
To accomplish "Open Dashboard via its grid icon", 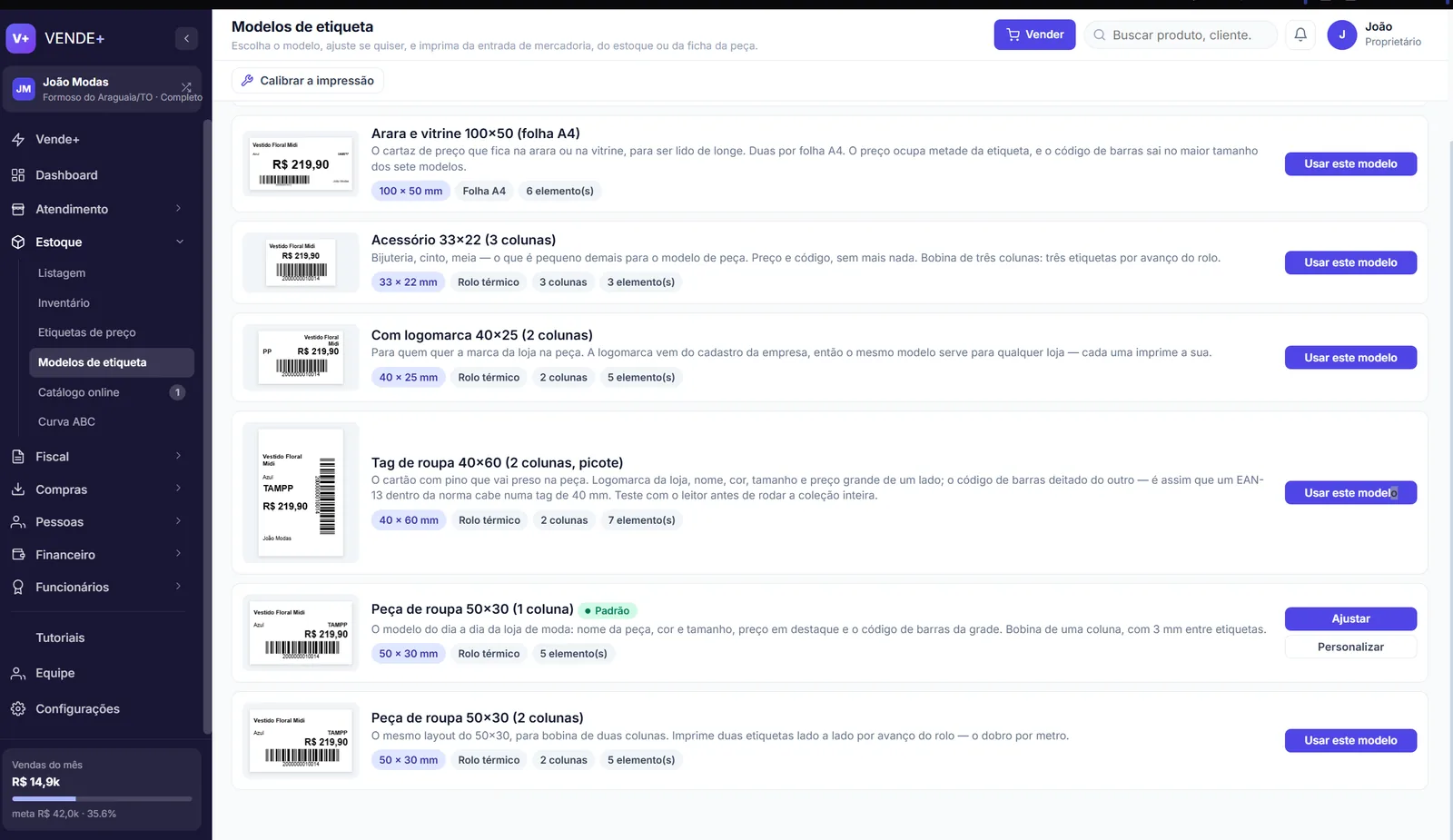I will 18,175.
